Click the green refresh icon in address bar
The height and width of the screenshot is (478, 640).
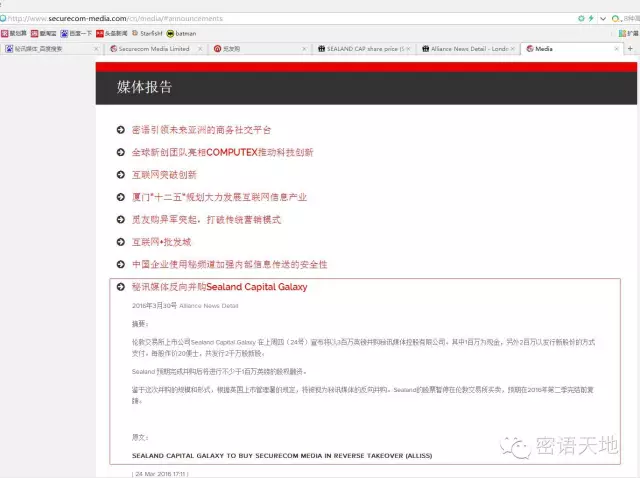pos(581,18)
